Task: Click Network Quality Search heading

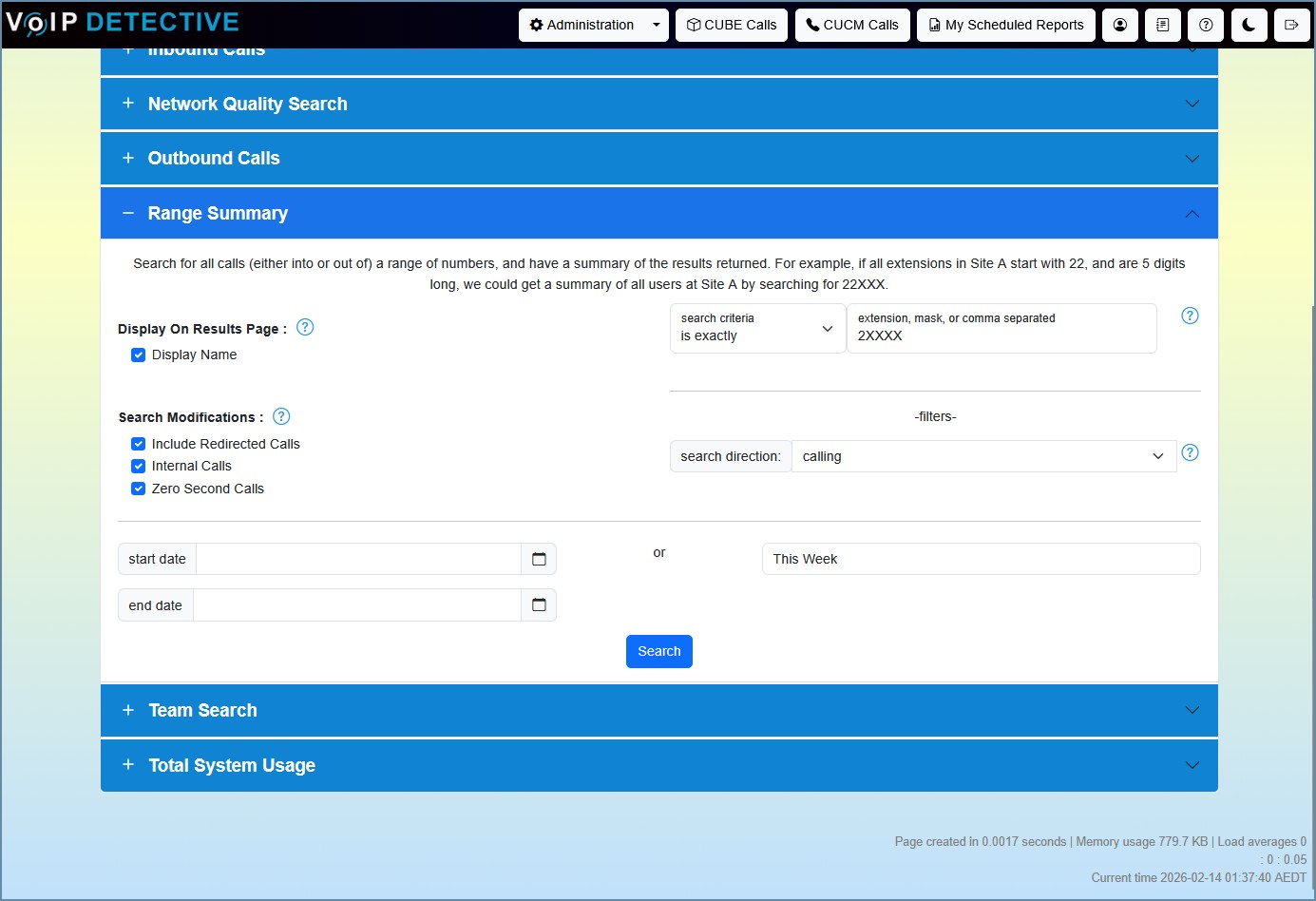Action: tap(248, 104)
